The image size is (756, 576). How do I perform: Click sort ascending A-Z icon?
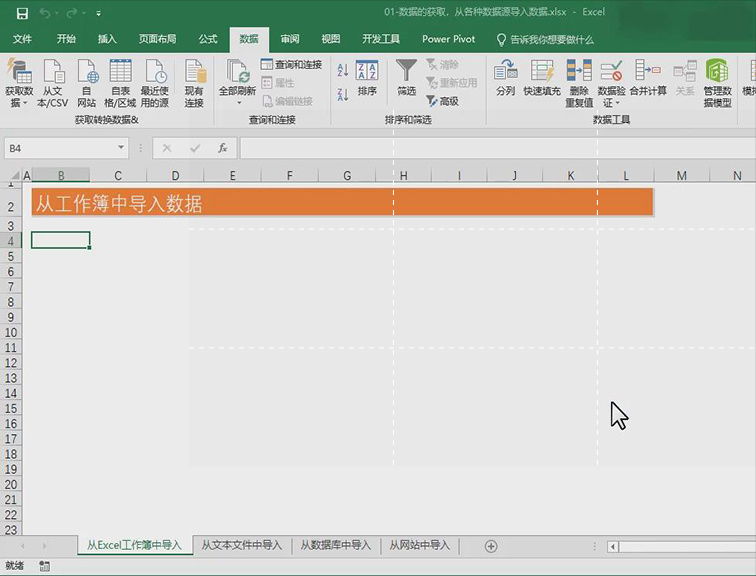(x=343, y=70)
